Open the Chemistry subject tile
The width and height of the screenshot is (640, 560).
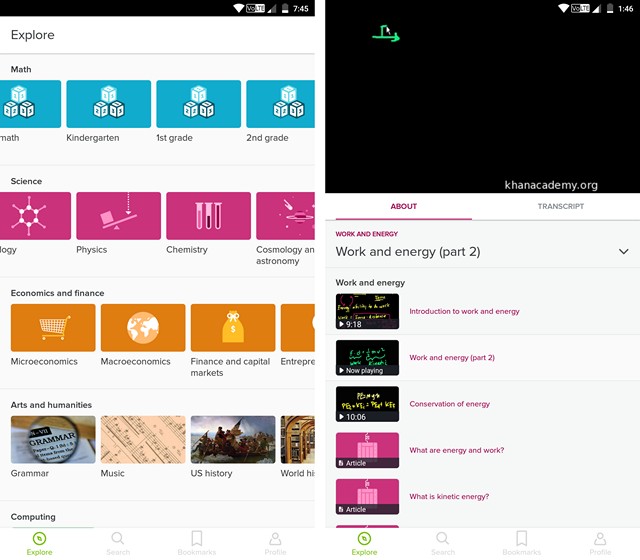point(208,216)
